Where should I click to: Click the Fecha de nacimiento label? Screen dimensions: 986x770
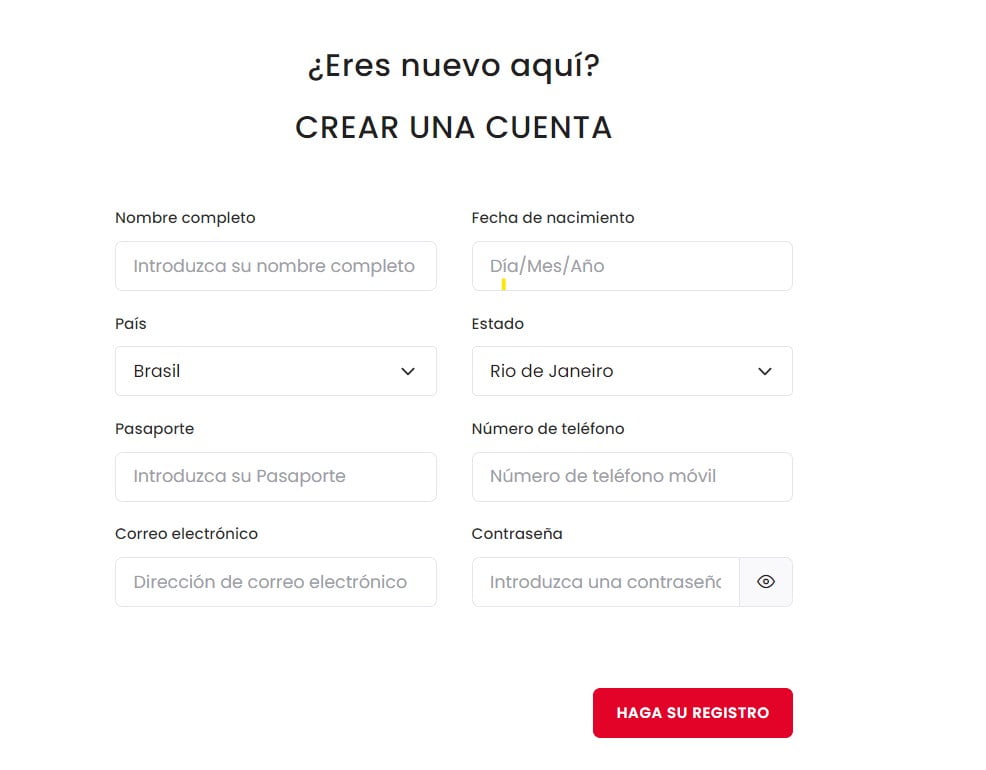coord(552,217)
